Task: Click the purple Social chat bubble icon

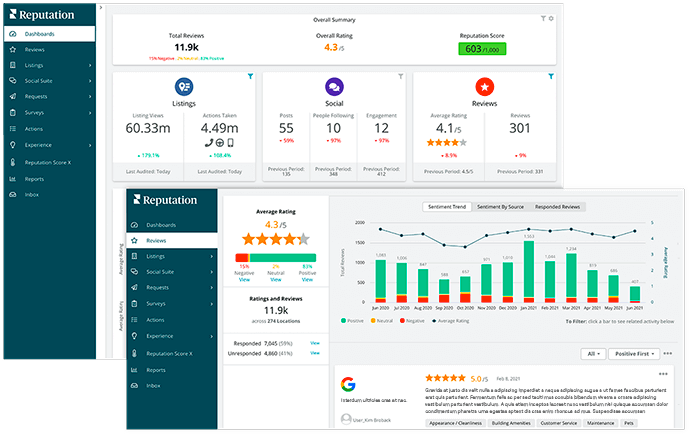Action: coord(333,87)
